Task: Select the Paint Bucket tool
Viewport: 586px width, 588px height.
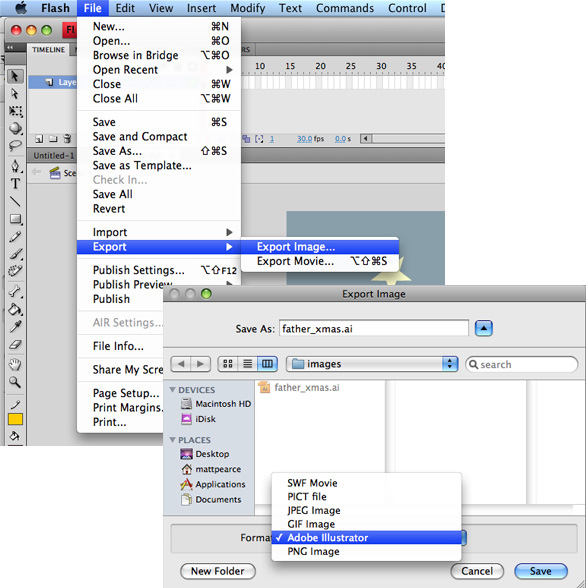Action: point(15,309)
